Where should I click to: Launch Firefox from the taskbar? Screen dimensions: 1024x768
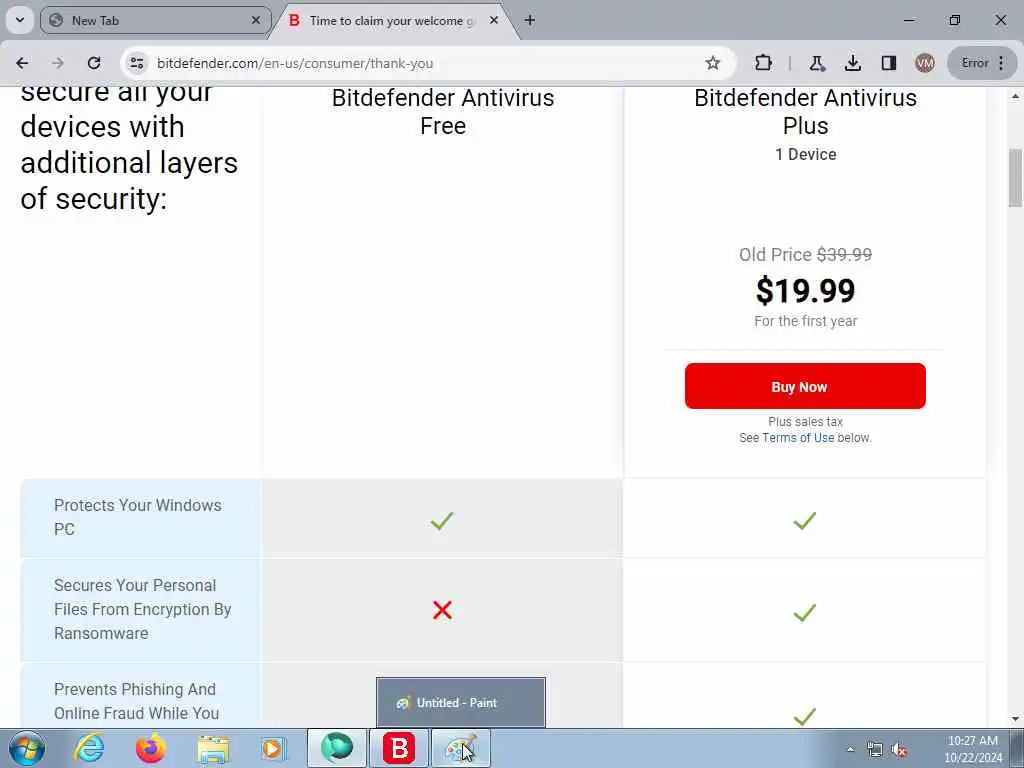(151, 748)
